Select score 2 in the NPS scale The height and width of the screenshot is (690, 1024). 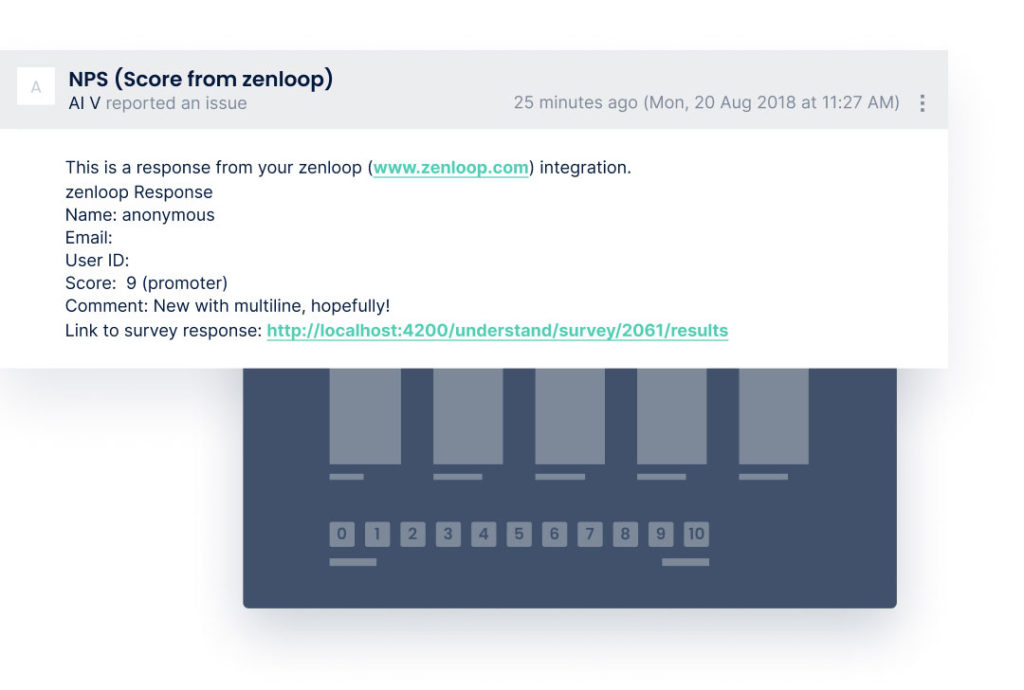click(x=413, y=534)
